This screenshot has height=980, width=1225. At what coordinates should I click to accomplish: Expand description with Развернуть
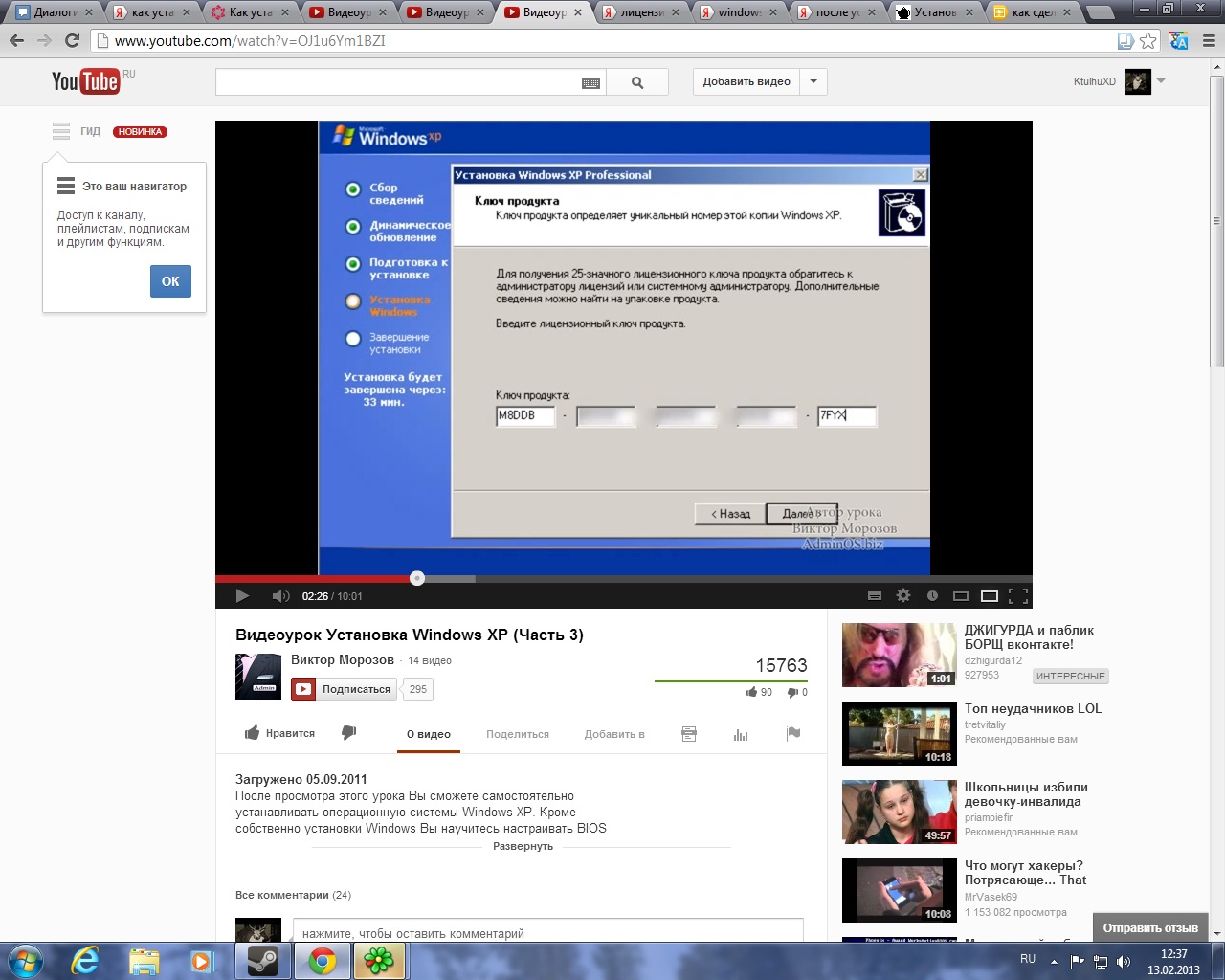[523, 846]
